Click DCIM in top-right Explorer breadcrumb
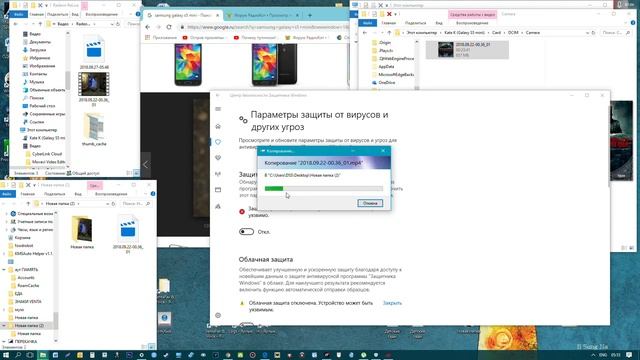Viewport: 640px width, 360px height. point(513,32)
